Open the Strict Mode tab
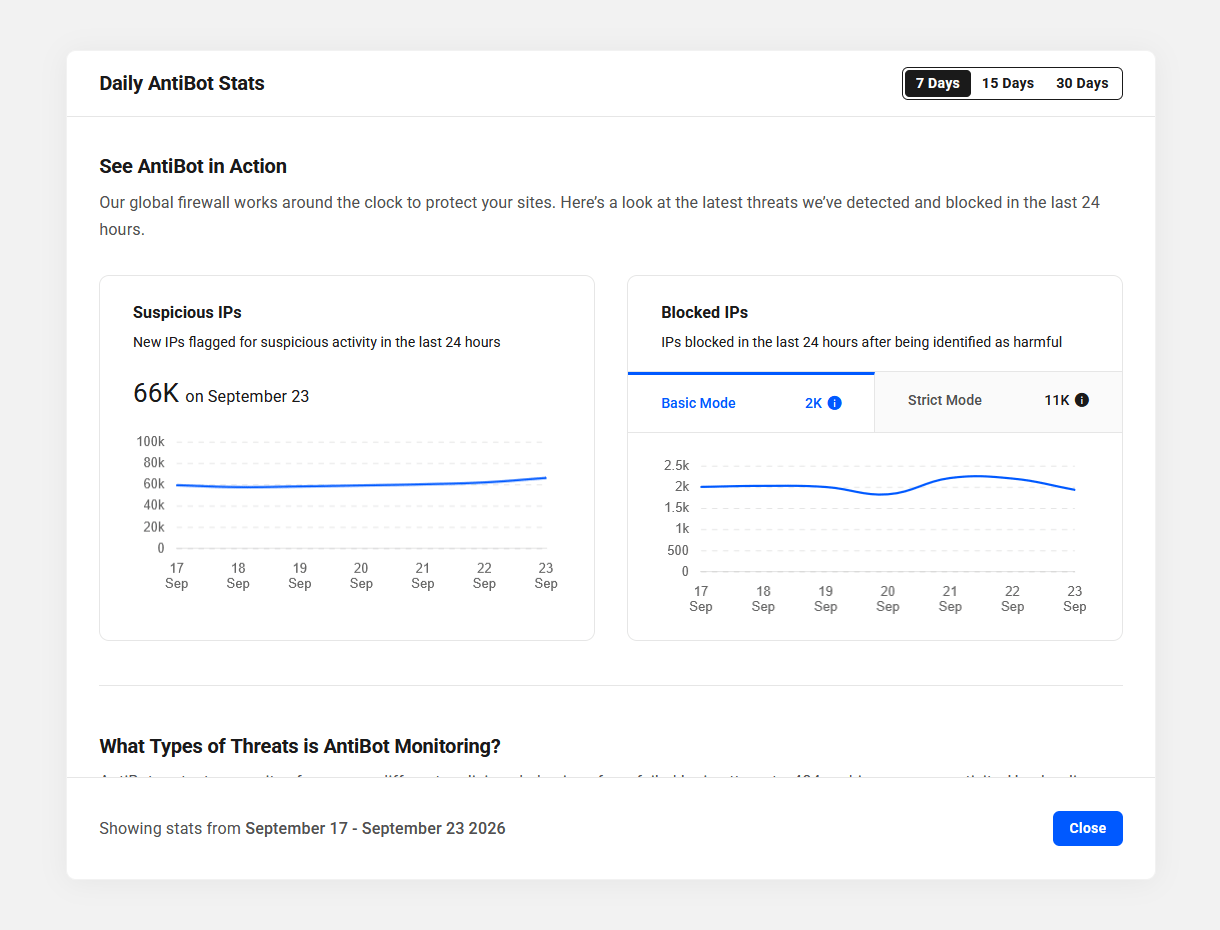The image size is (1220, 930). pyautogui.click(x=998, y=402)
